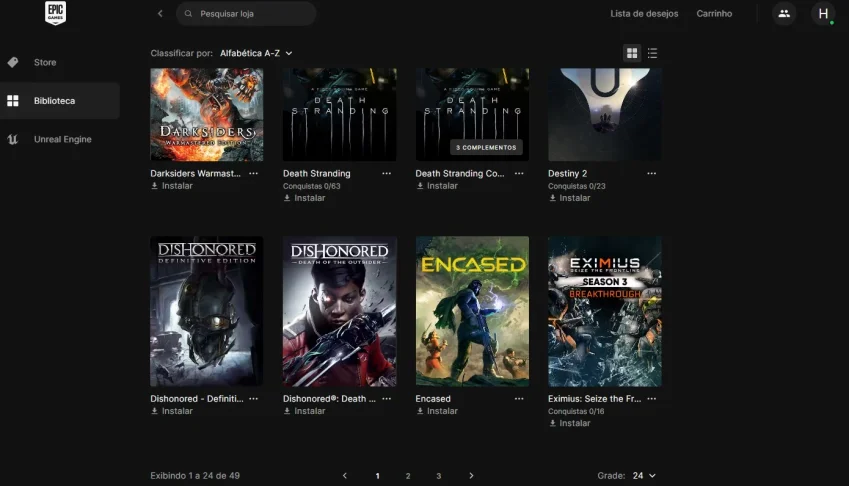849x486 pixels.
Task: Install Dishonored - Definitive Edition
Action: 172,411
